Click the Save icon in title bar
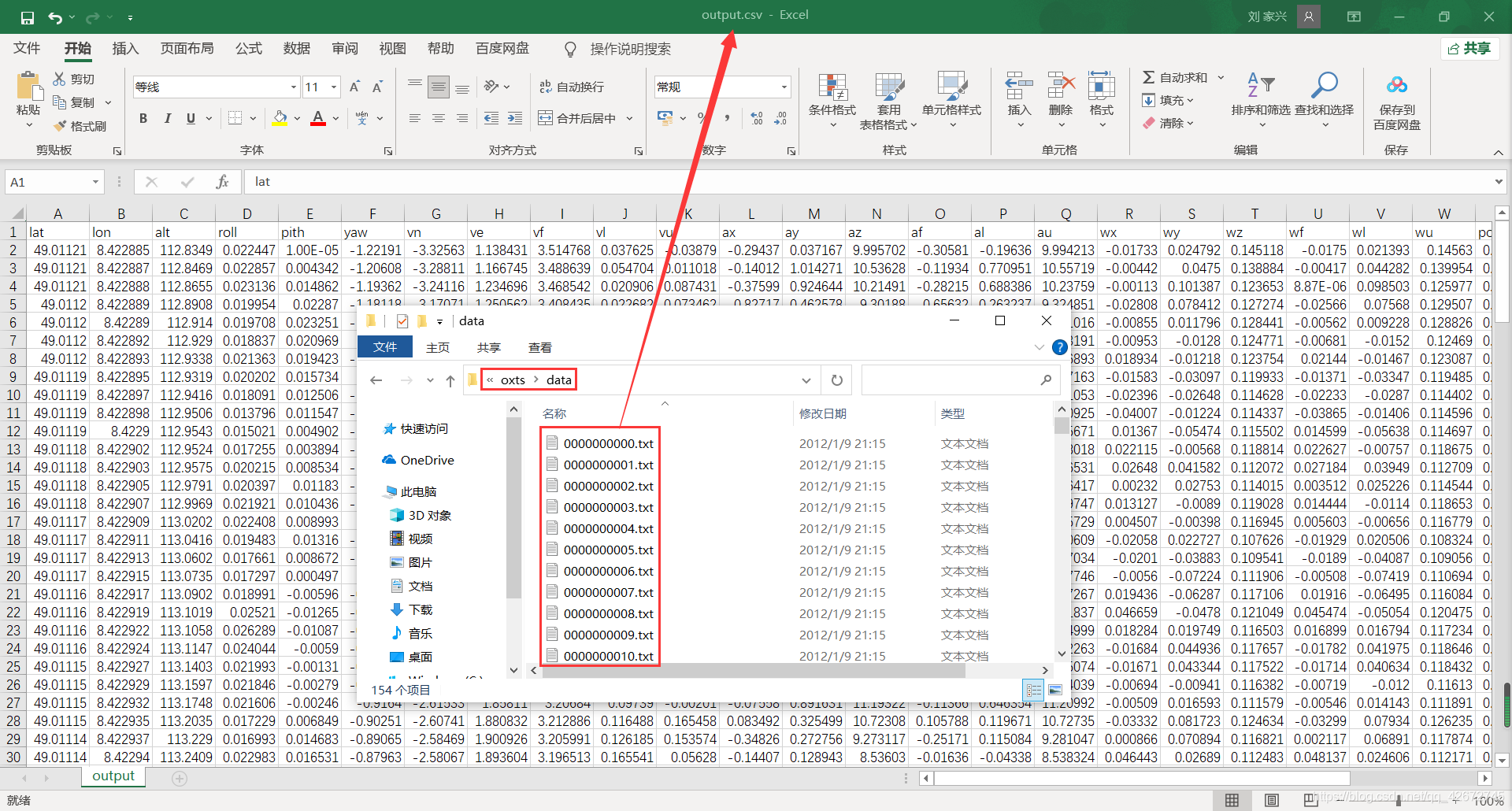Screen dimensions: 1512x811 click(28, 17)
